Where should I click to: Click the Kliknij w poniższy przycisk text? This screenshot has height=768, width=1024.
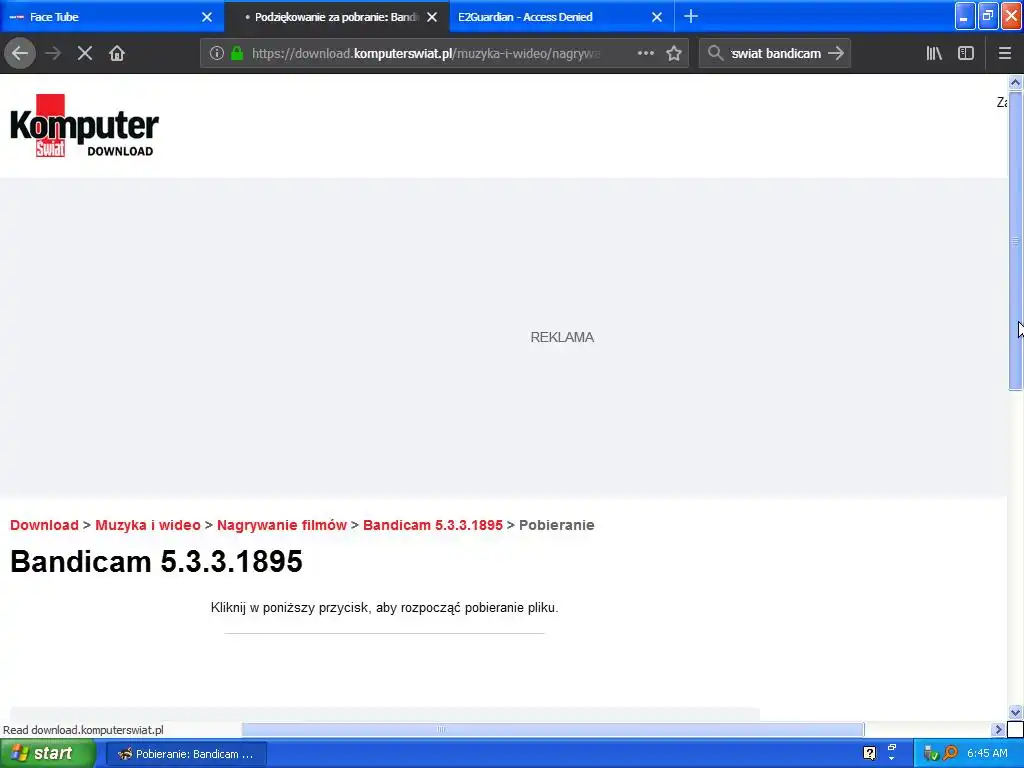click(x=384, y=608)
